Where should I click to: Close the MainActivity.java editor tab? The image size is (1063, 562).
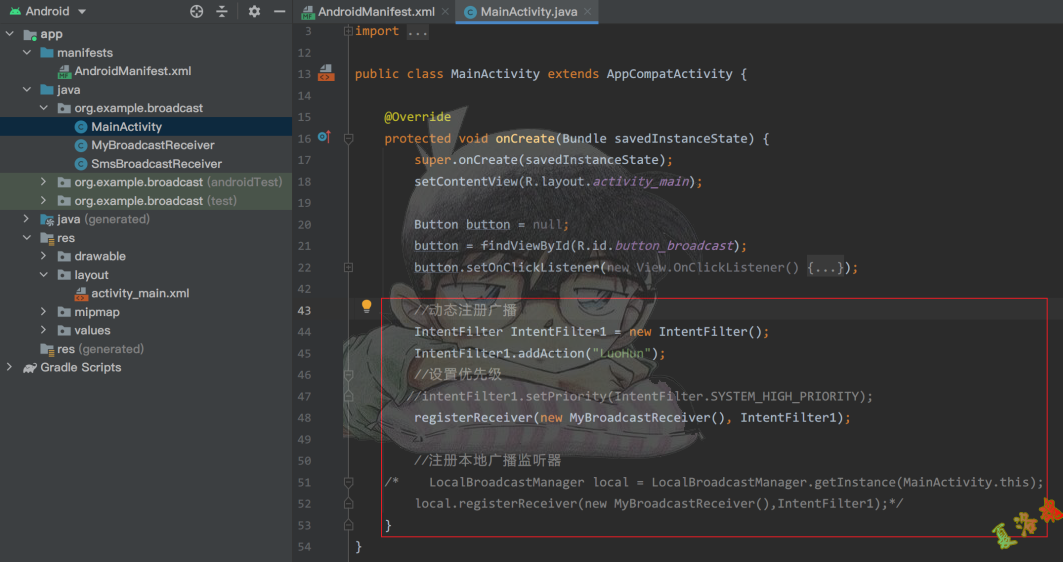pyautogui.click(x=589, y=12)
